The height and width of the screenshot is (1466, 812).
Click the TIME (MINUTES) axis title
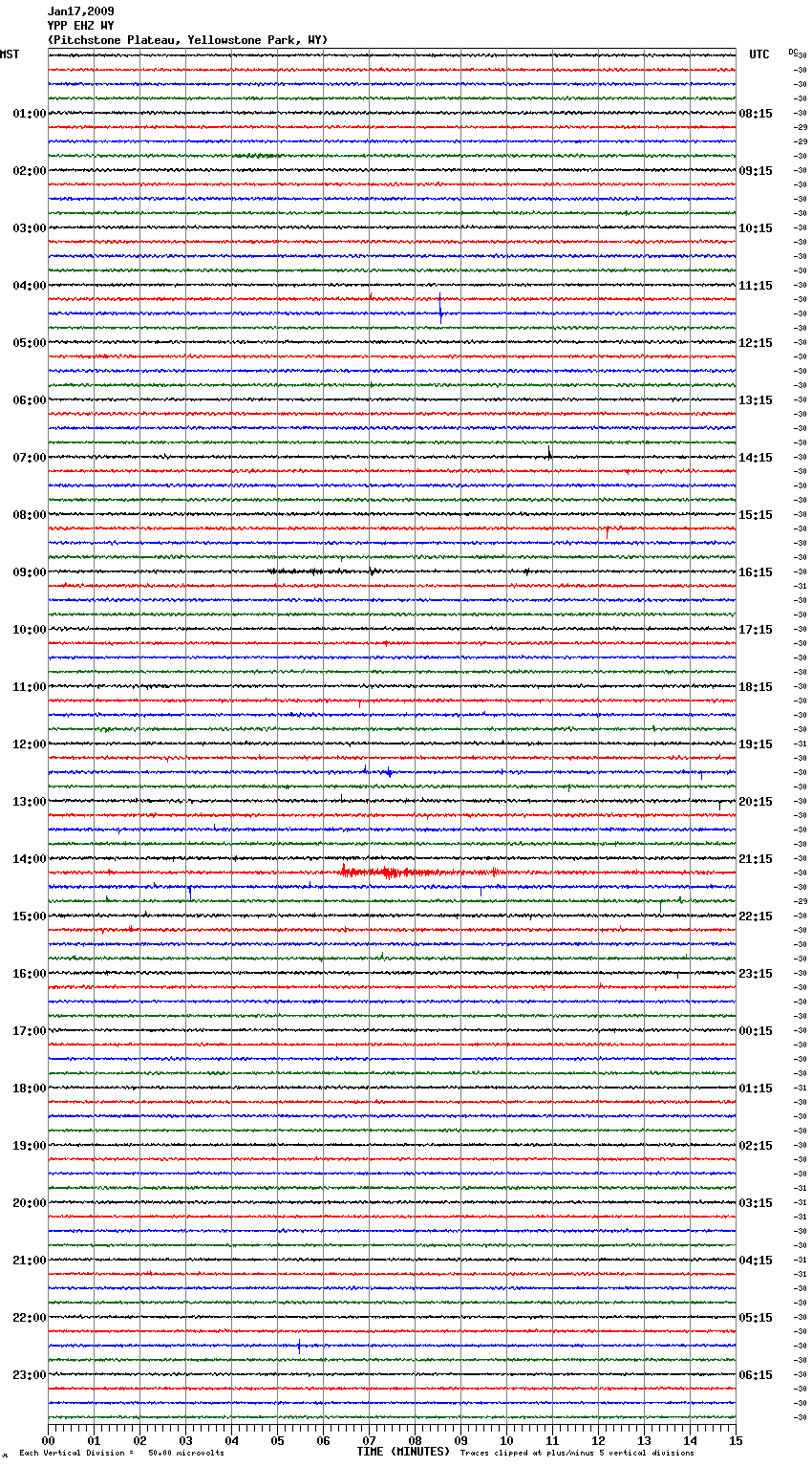click(403, 1452)
